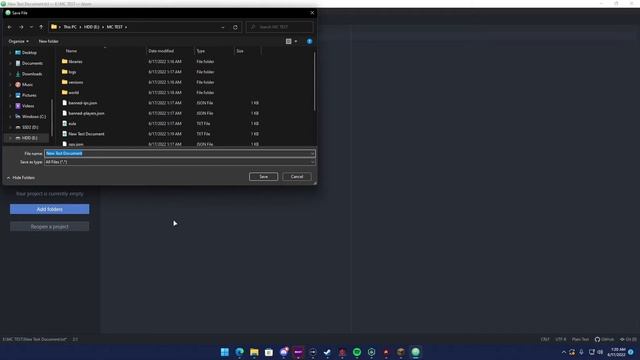Select Windows (C:) drive in navigation pane
This screenshot has height=360, width=640.
[x=33, y=116]
